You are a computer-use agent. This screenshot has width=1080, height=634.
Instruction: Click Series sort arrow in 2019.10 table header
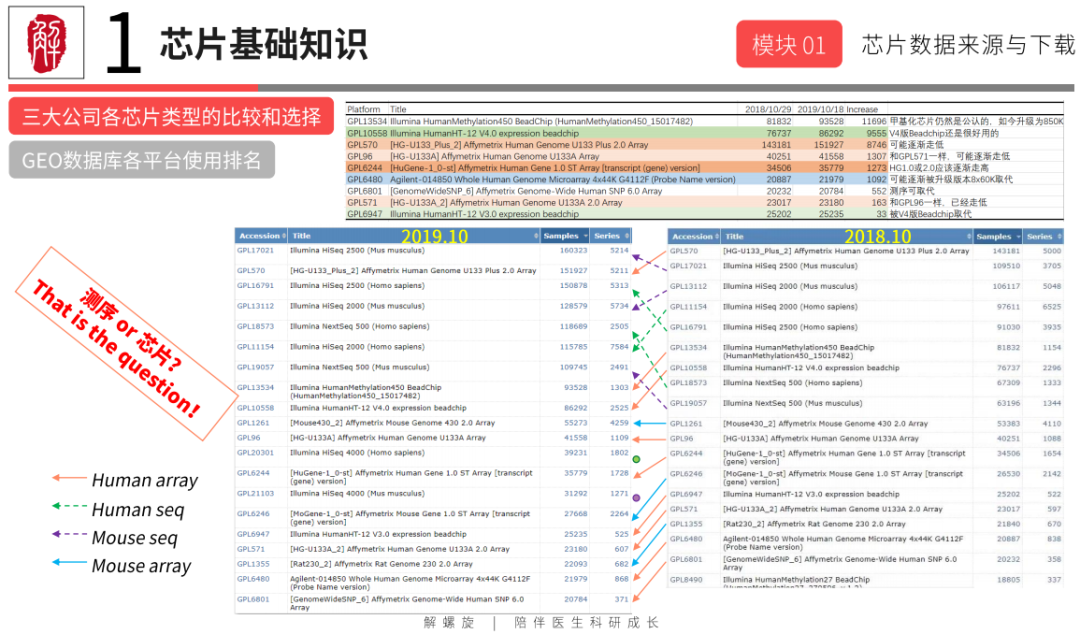pyautogui.click(x=627, y=236)
